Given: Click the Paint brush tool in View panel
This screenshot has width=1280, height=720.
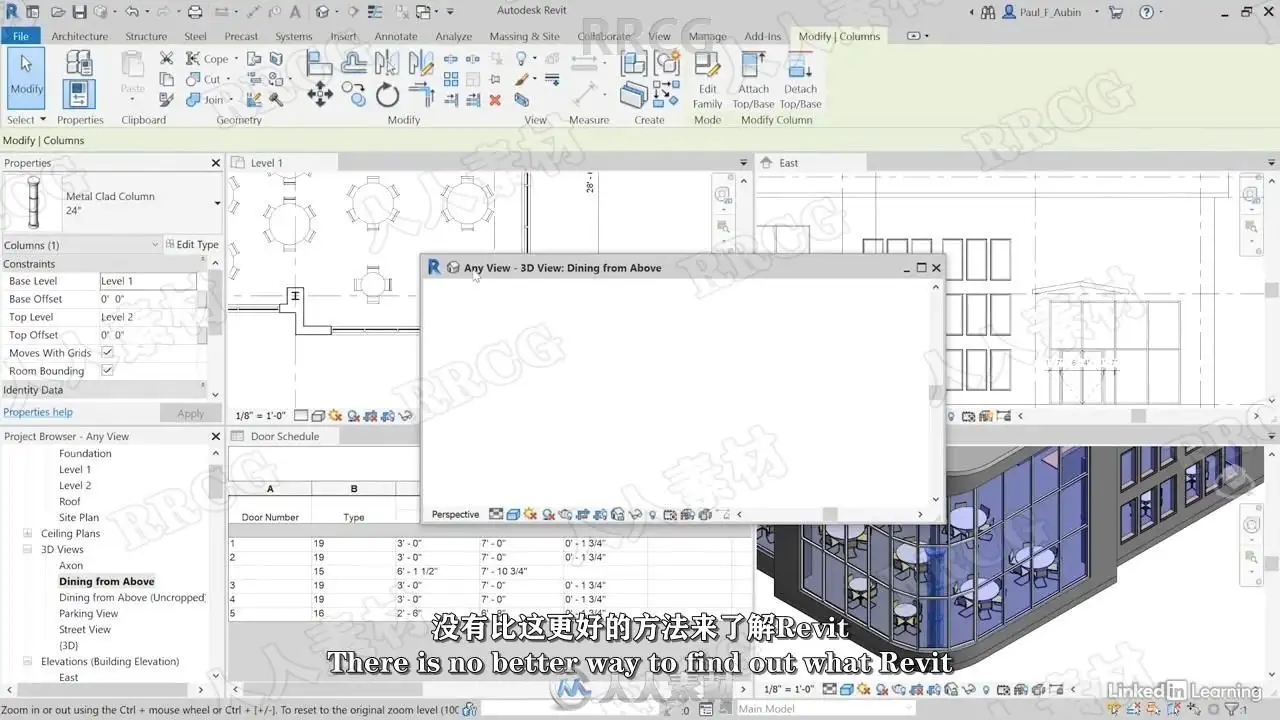Looking at the screenshot, I should 522,79.
